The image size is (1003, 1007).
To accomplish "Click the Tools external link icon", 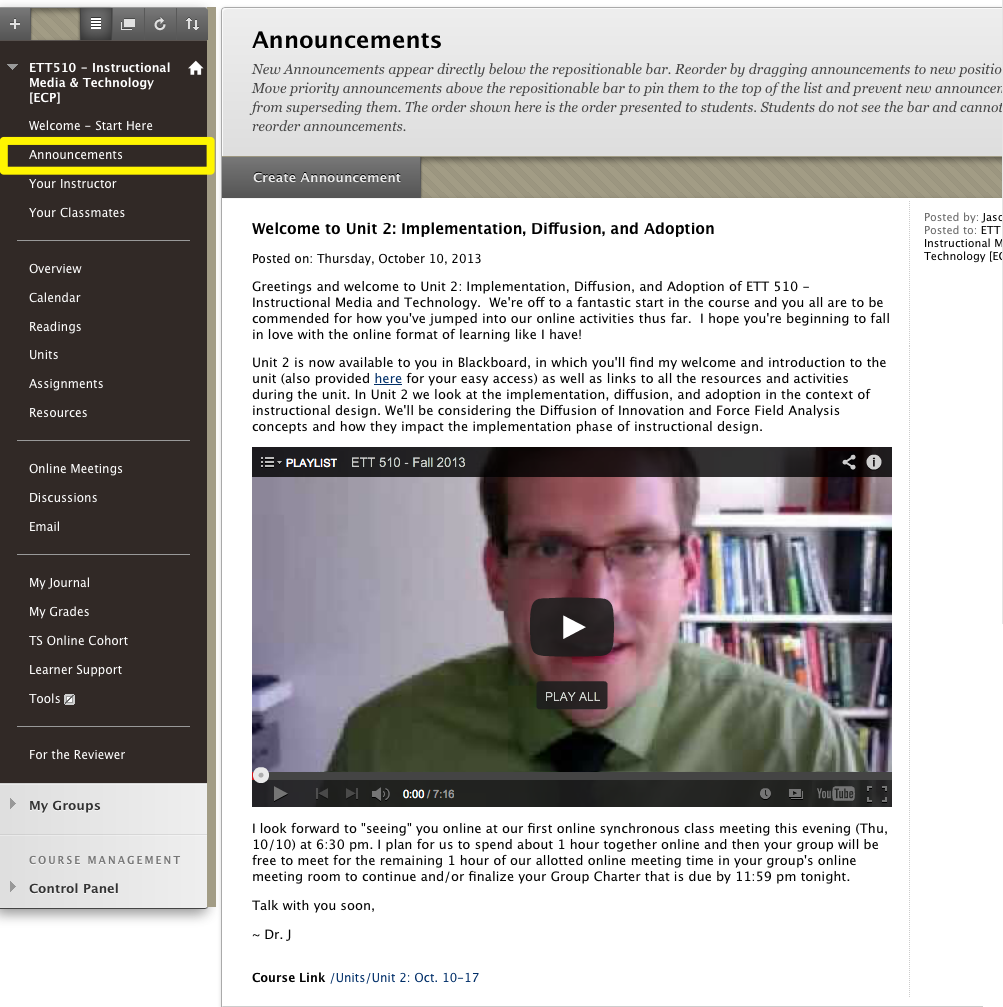I will 70,699.
